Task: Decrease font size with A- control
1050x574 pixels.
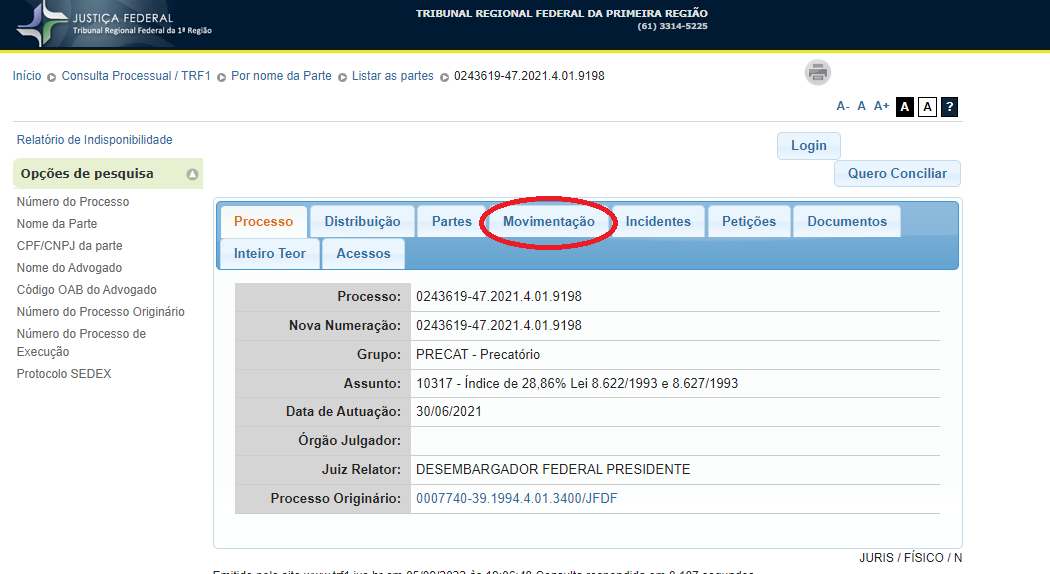Action: [843, 106]
